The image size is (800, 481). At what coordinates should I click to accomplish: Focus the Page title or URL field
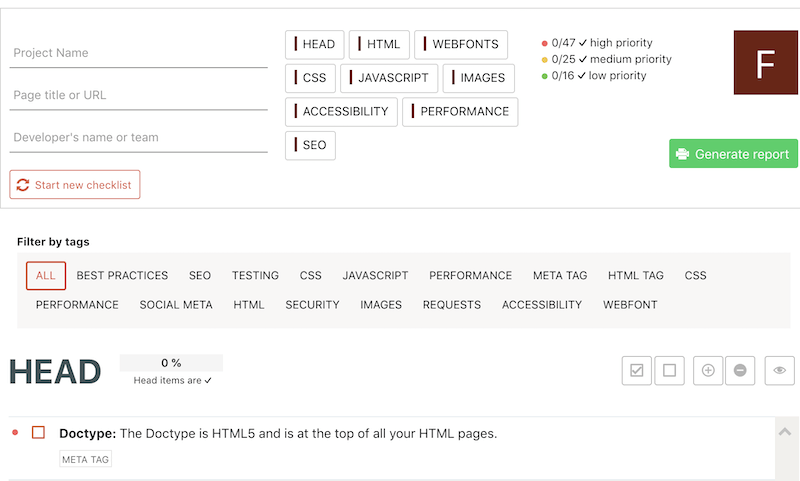pos(138,95)
